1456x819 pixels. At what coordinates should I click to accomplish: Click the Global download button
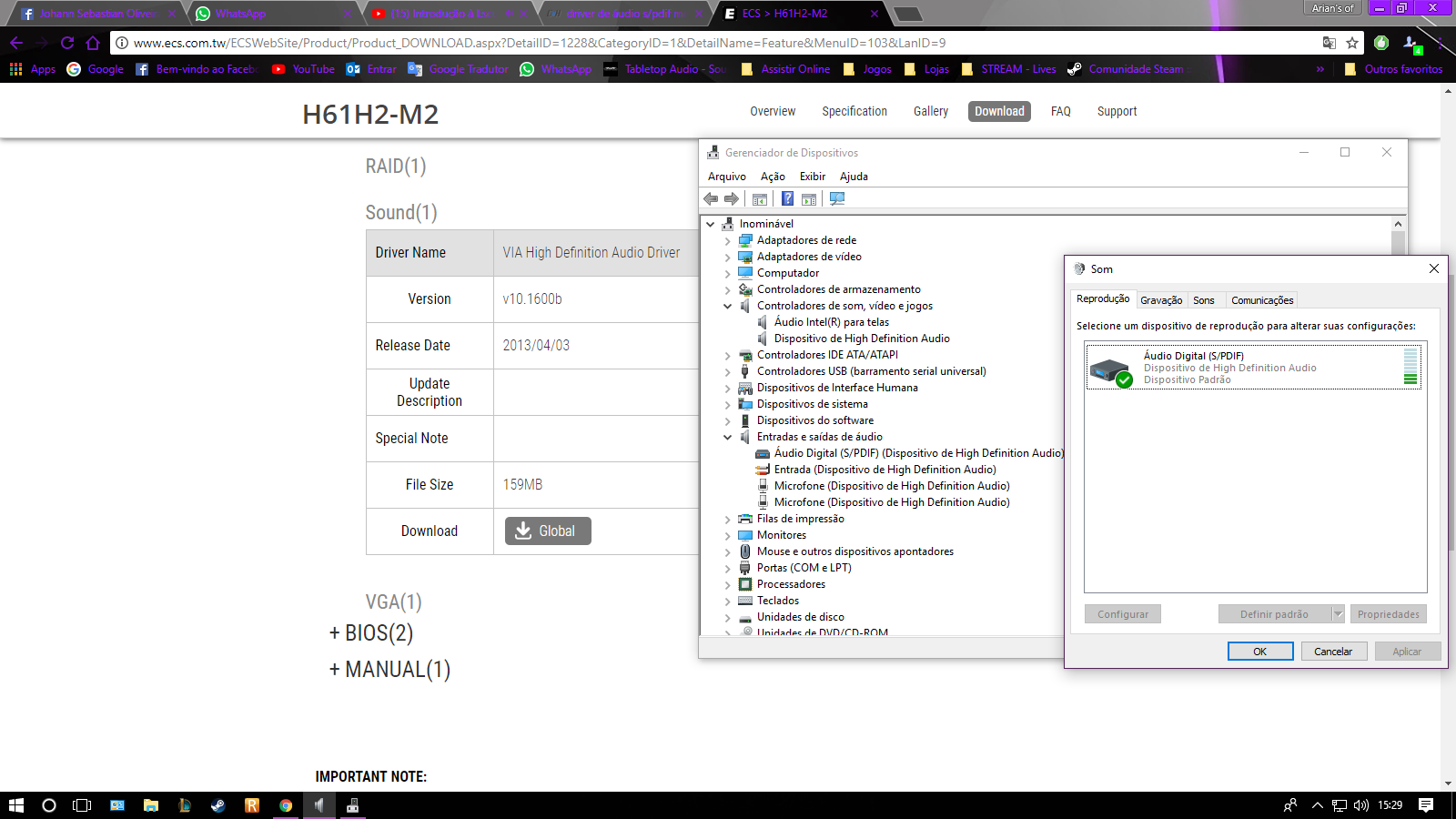548,531
